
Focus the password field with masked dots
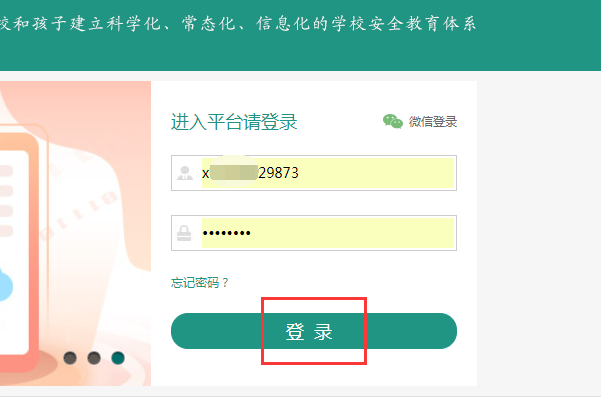pyautogui.click(x=314, y=233)
